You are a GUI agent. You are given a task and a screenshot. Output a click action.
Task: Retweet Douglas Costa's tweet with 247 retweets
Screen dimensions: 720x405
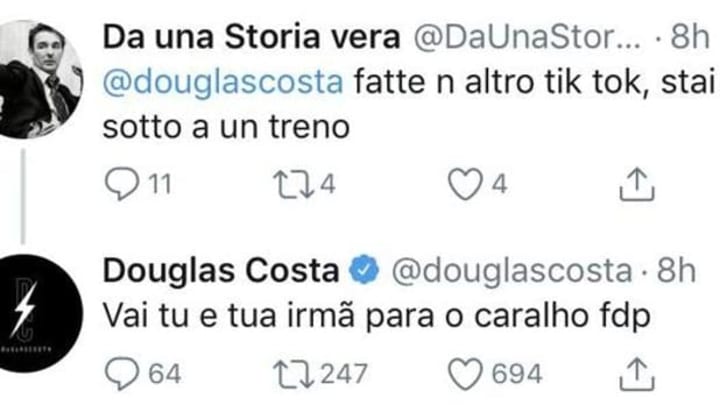294,374
